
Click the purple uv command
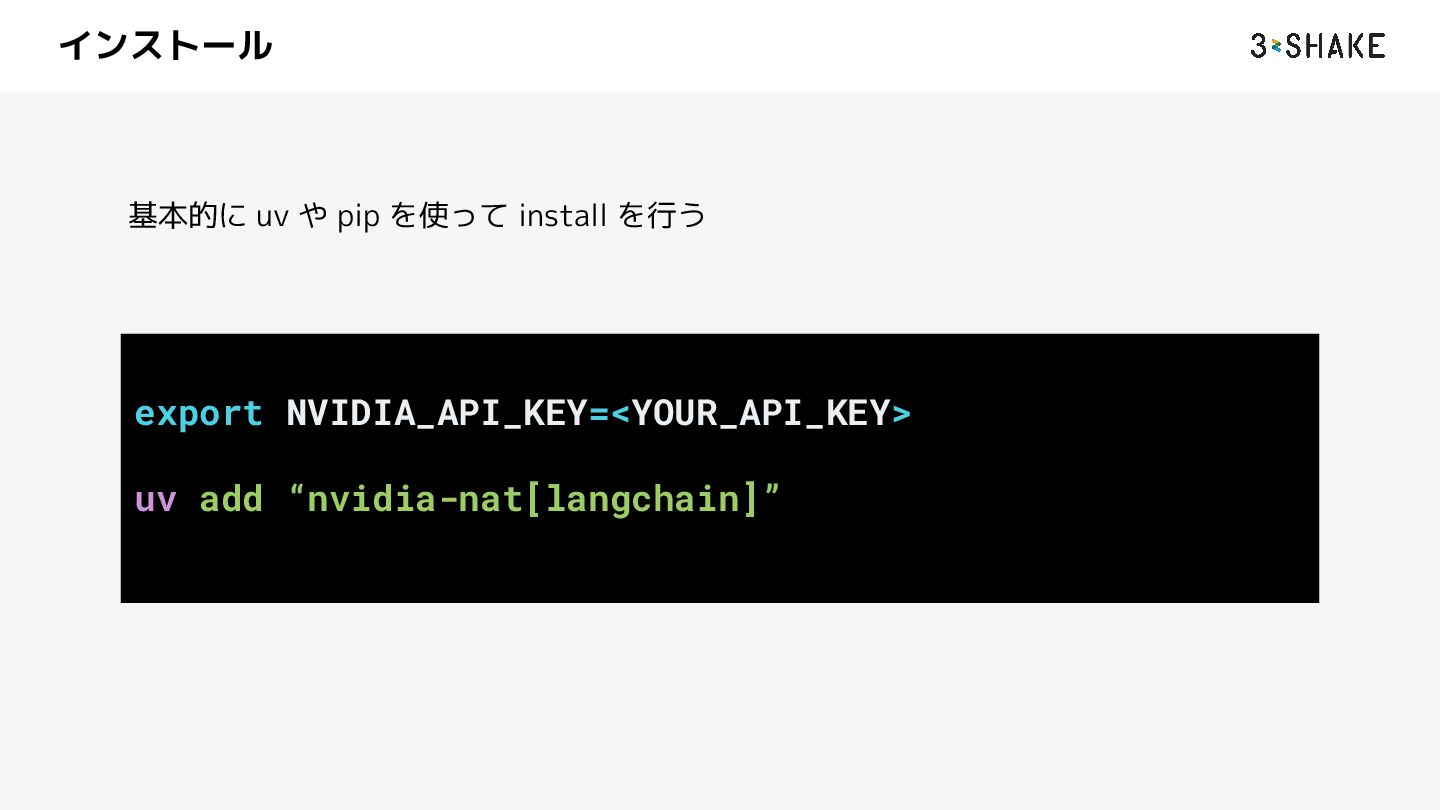pos(155,498)
